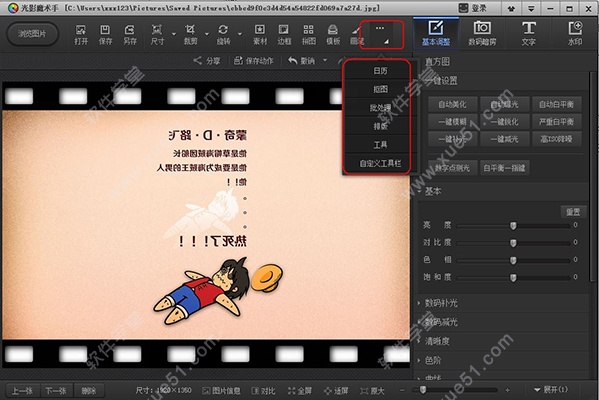Save the image with 保存 icon
The image size is (599, 400).
click(x=105, y=34)
